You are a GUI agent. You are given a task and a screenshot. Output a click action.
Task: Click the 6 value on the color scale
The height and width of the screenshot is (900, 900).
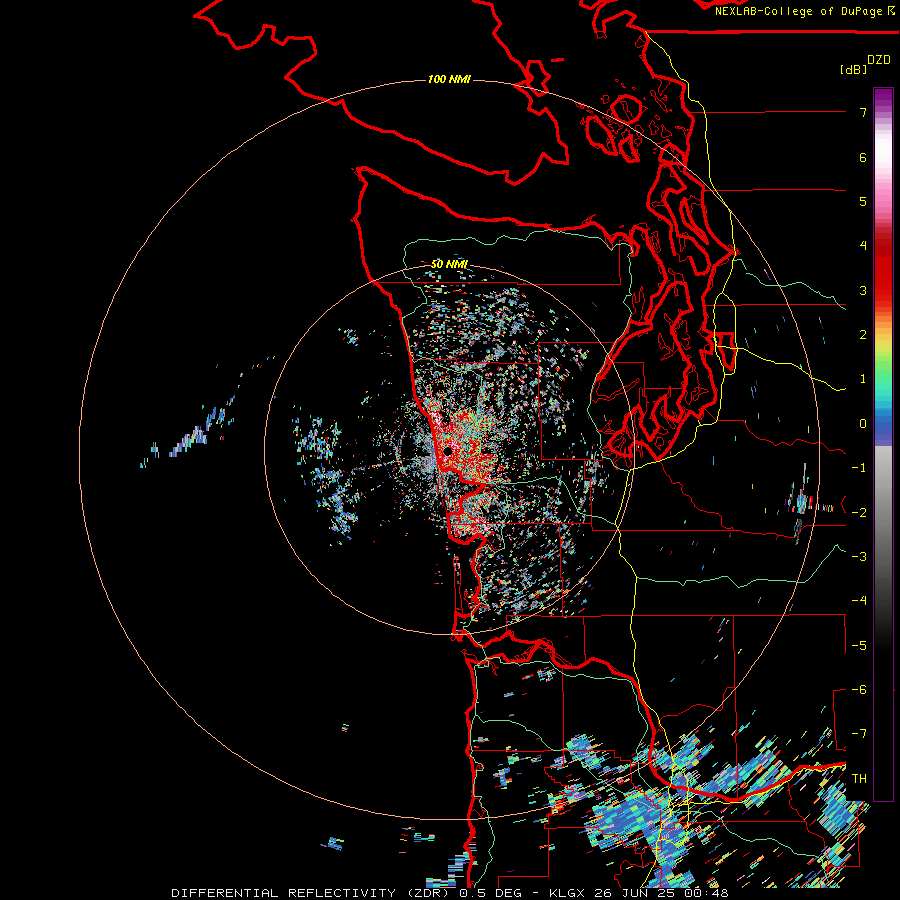pyautogui.click(x=863, y=157)
